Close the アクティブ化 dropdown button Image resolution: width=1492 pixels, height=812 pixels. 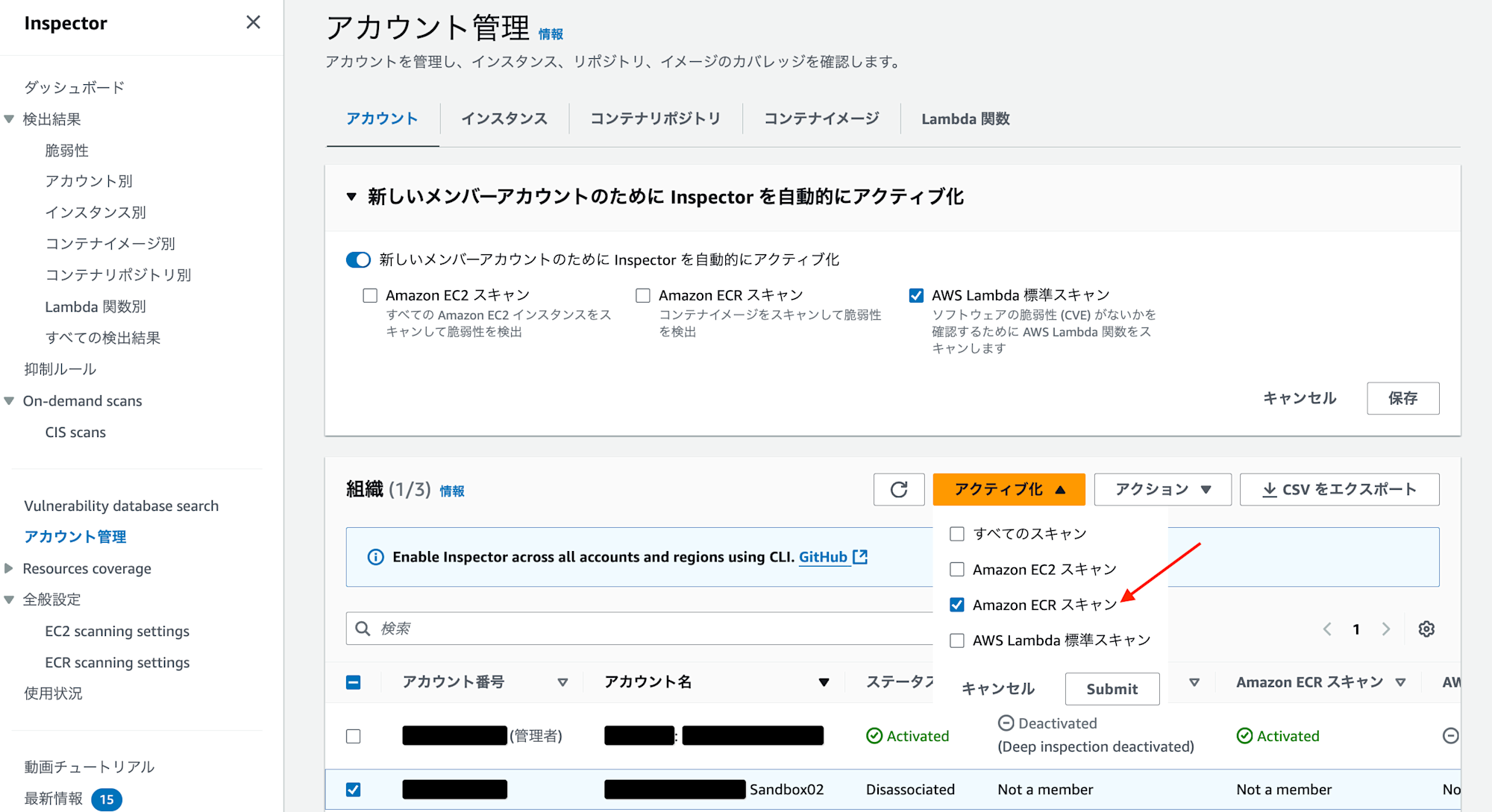pyautogui.click(x=1009, y=490)
